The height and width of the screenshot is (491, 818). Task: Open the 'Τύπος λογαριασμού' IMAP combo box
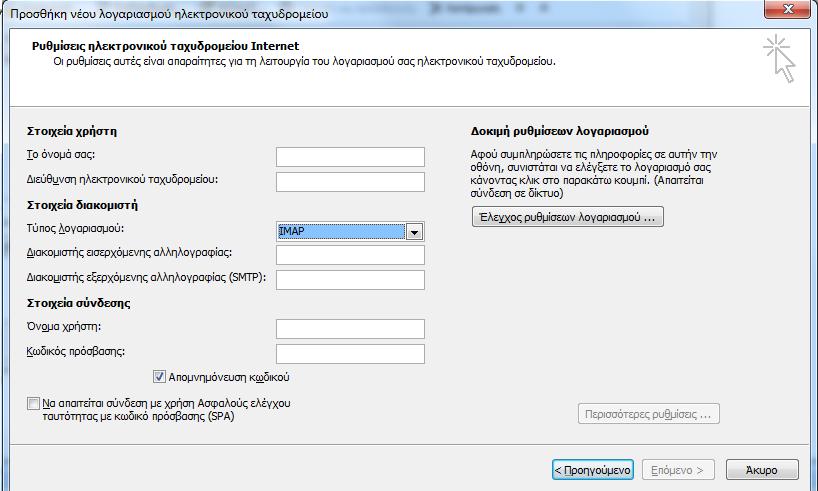coord(350,232)
